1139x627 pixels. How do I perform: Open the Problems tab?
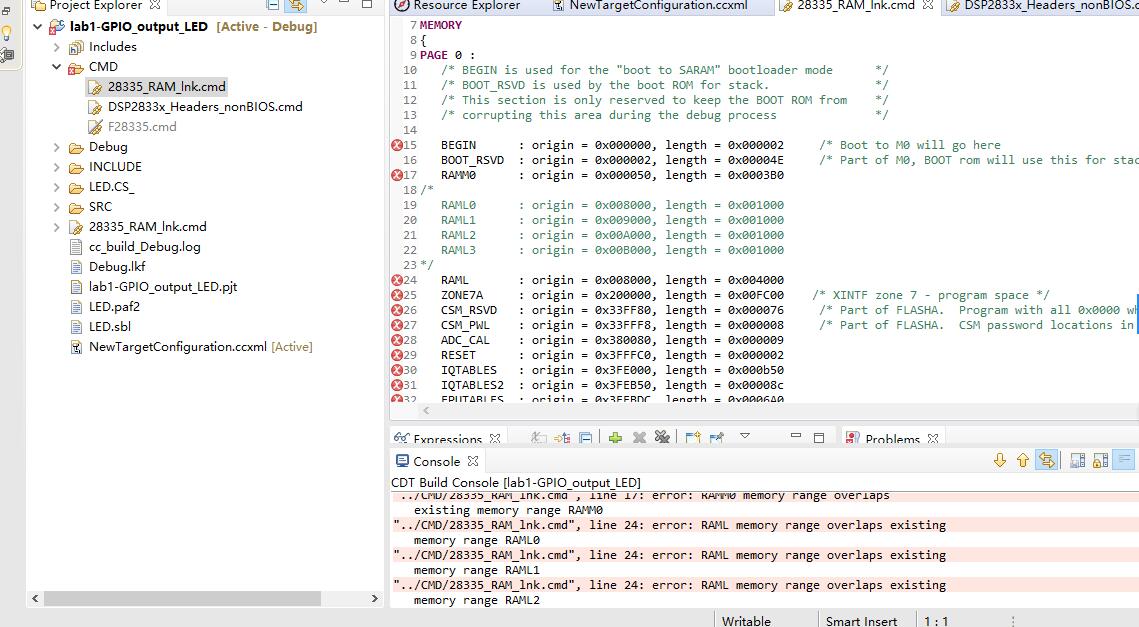[892, 439]
